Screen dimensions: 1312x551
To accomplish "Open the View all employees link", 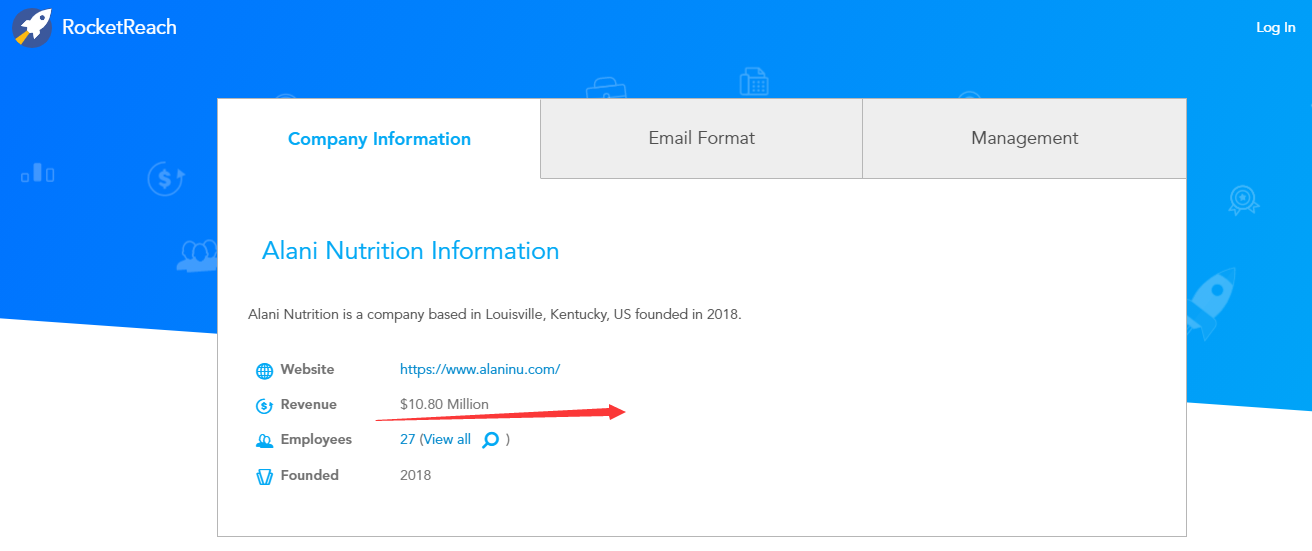I will pyautogui.click(x=447, y=439).
